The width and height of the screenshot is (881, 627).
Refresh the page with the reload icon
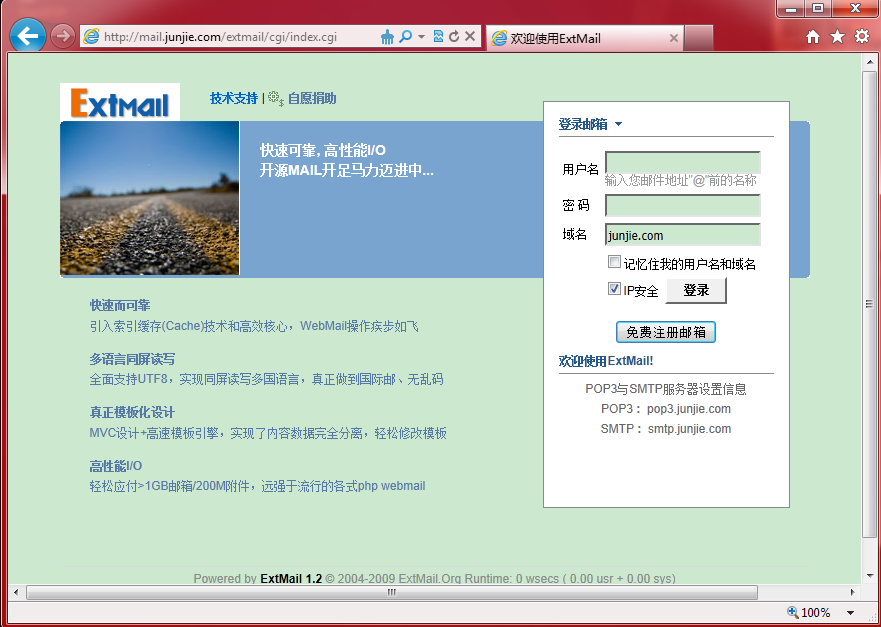[x=454, y=37]
